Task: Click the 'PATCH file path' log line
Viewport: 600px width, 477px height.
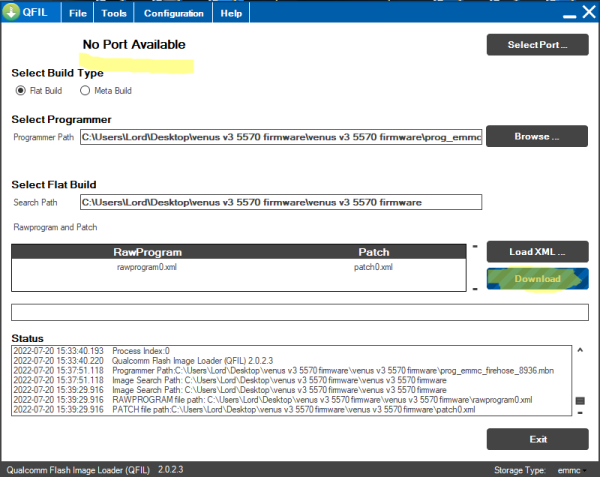Action: (244, 410)
